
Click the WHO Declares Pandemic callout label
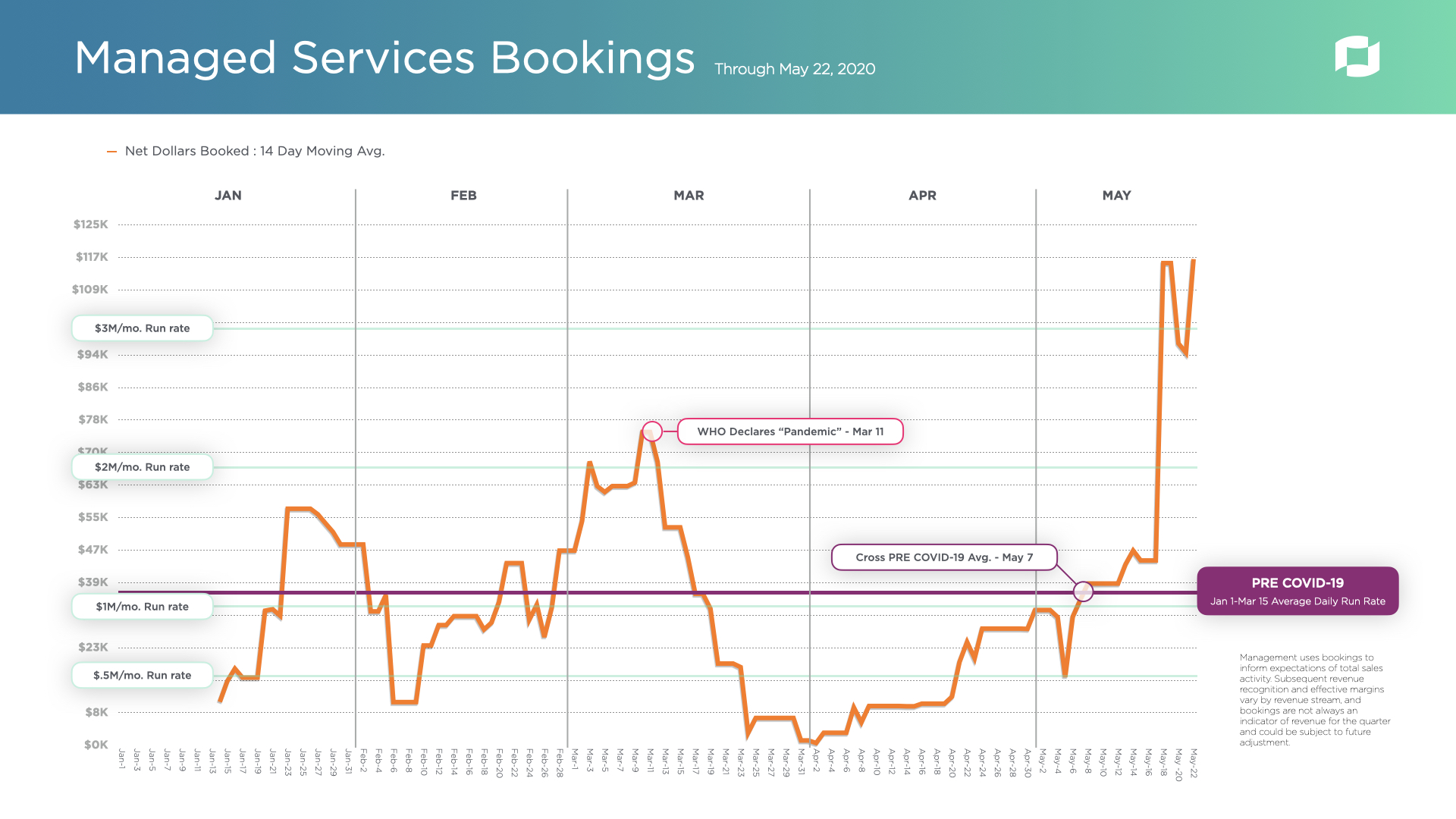coord(789,431)
